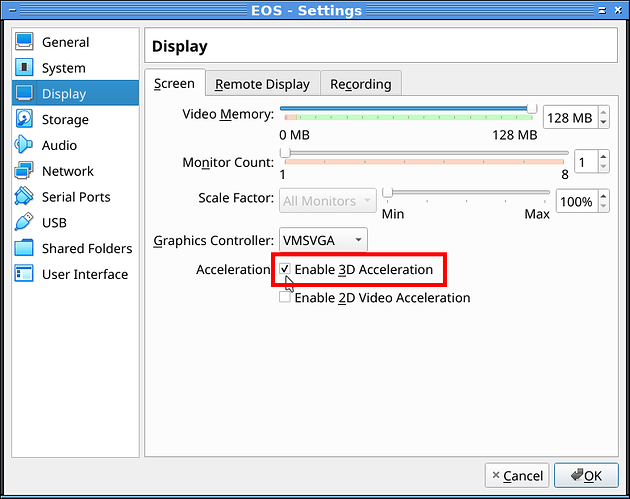Open USB settings icon
This screenshot has width=630, height=499.
click(25, 222)
